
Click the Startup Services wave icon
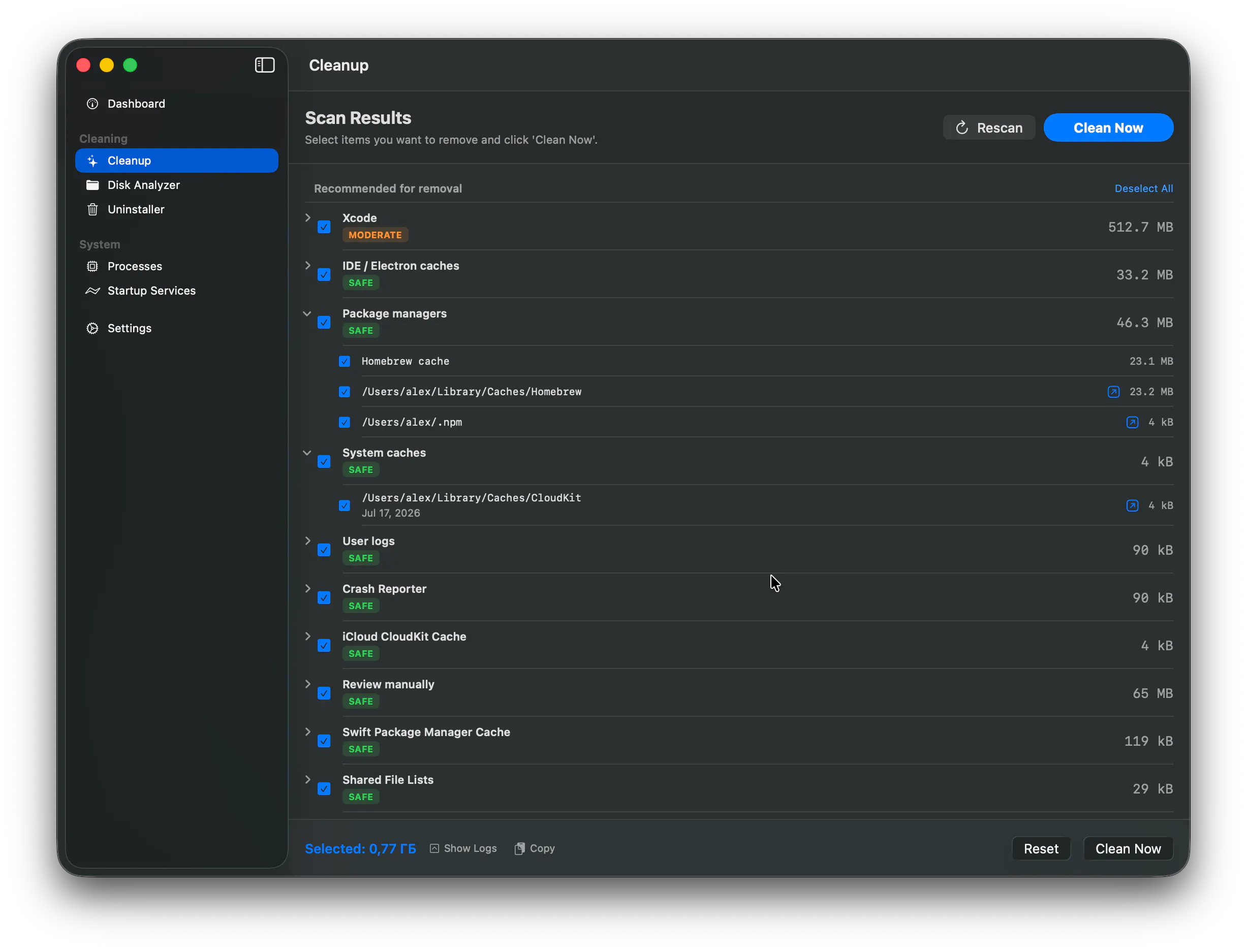point(92,291)
